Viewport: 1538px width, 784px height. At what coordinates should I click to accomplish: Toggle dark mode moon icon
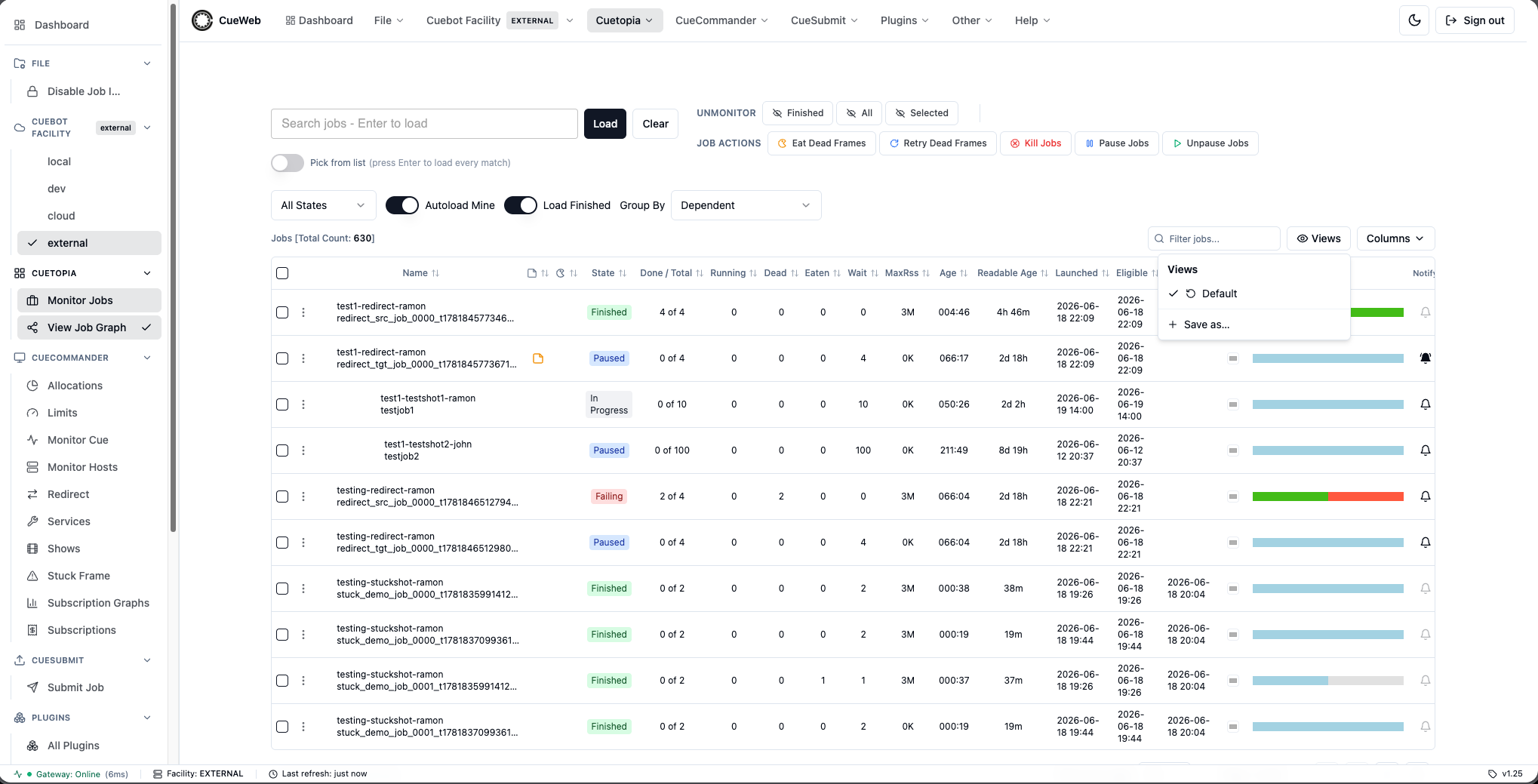(x=1414, y=20)
